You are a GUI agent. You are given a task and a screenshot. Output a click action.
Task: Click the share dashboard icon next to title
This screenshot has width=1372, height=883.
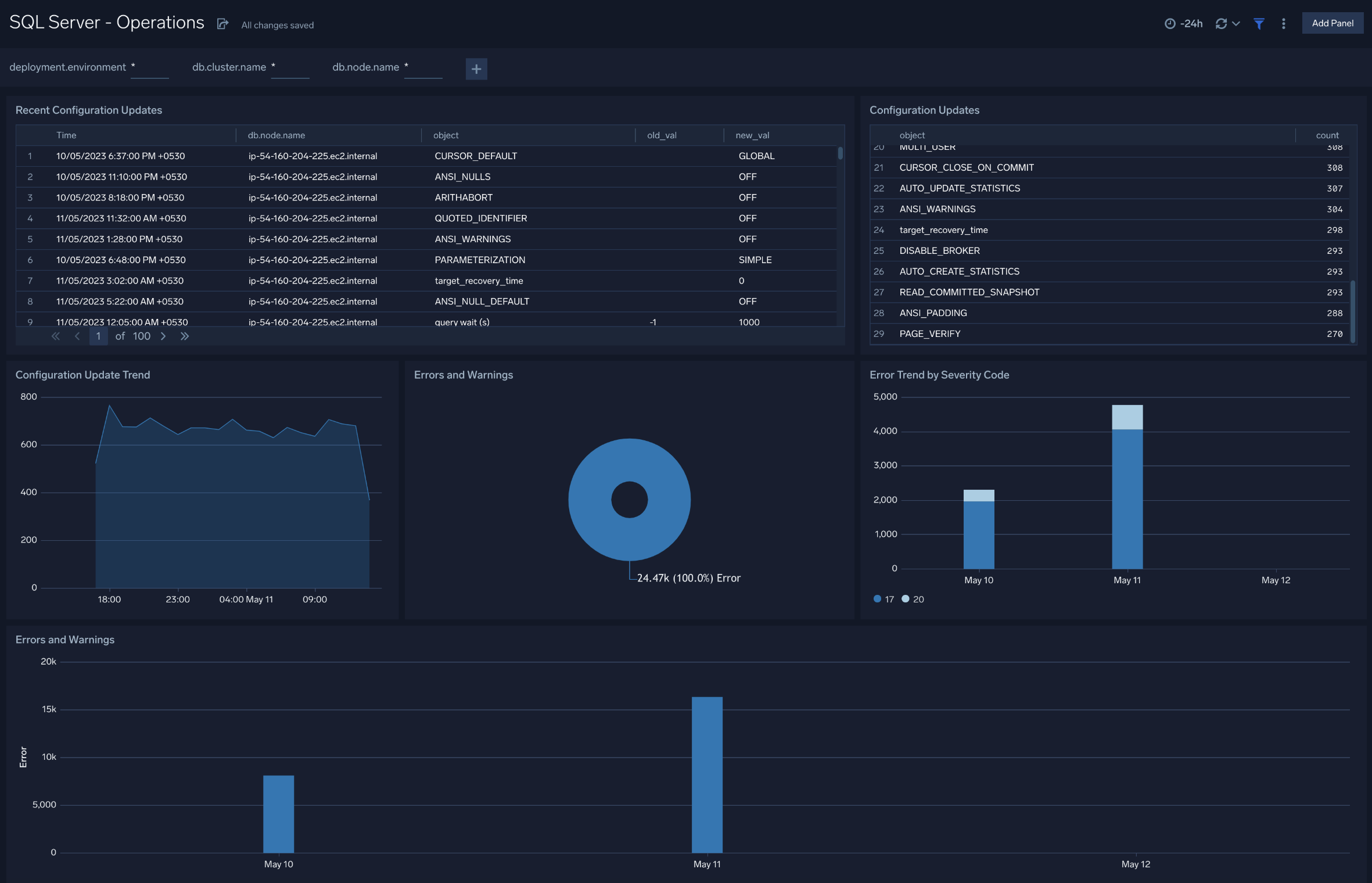222,24
